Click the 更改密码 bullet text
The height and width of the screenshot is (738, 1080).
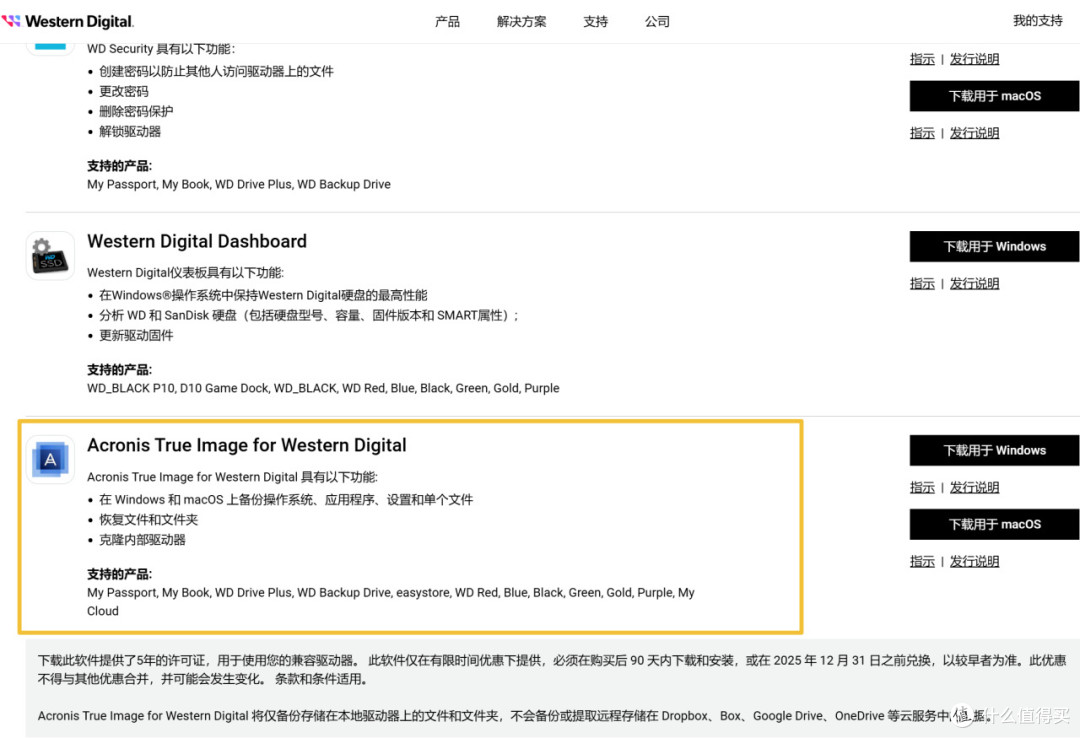(124, 92)
